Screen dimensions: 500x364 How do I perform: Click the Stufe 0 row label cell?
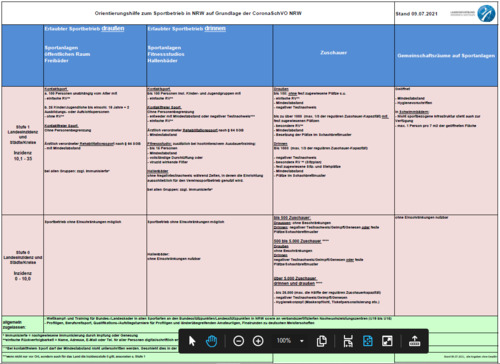[23, 265]
